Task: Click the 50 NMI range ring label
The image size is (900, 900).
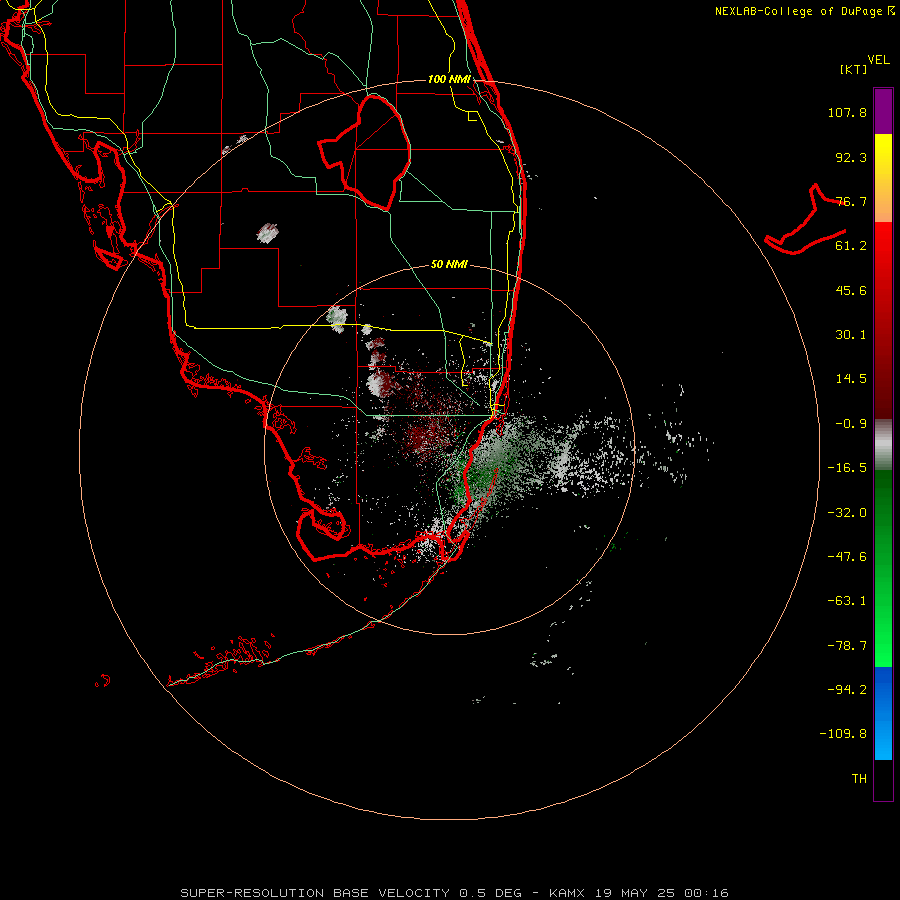Action: 449,264
